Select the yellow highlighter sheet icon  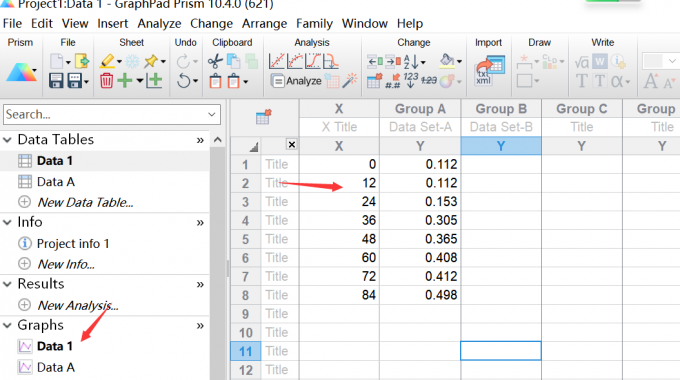point(107,61)
